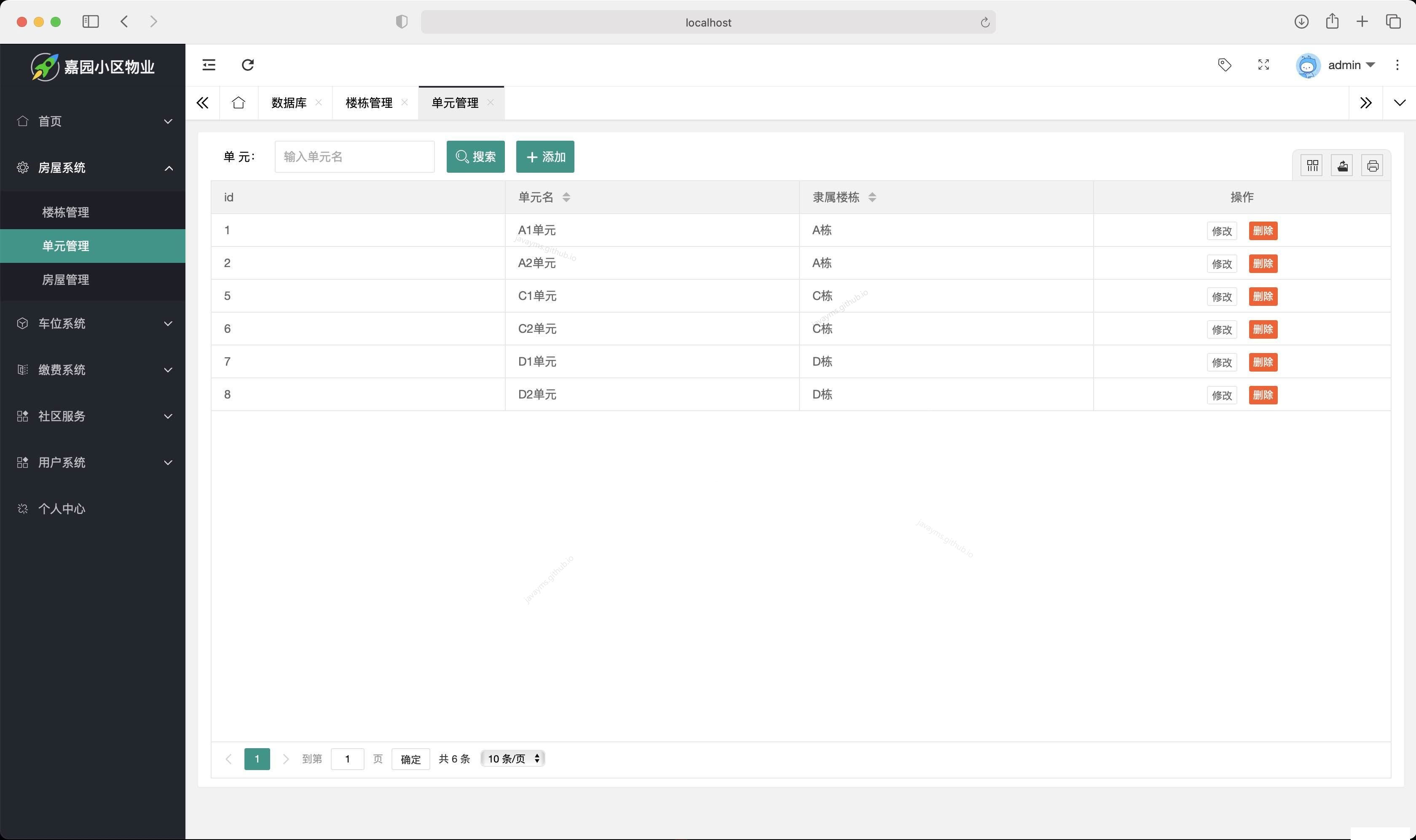Select 房屋管理 in the sidebar
This screenshot has height=840, width=1416.
click(x=66, y=279)
